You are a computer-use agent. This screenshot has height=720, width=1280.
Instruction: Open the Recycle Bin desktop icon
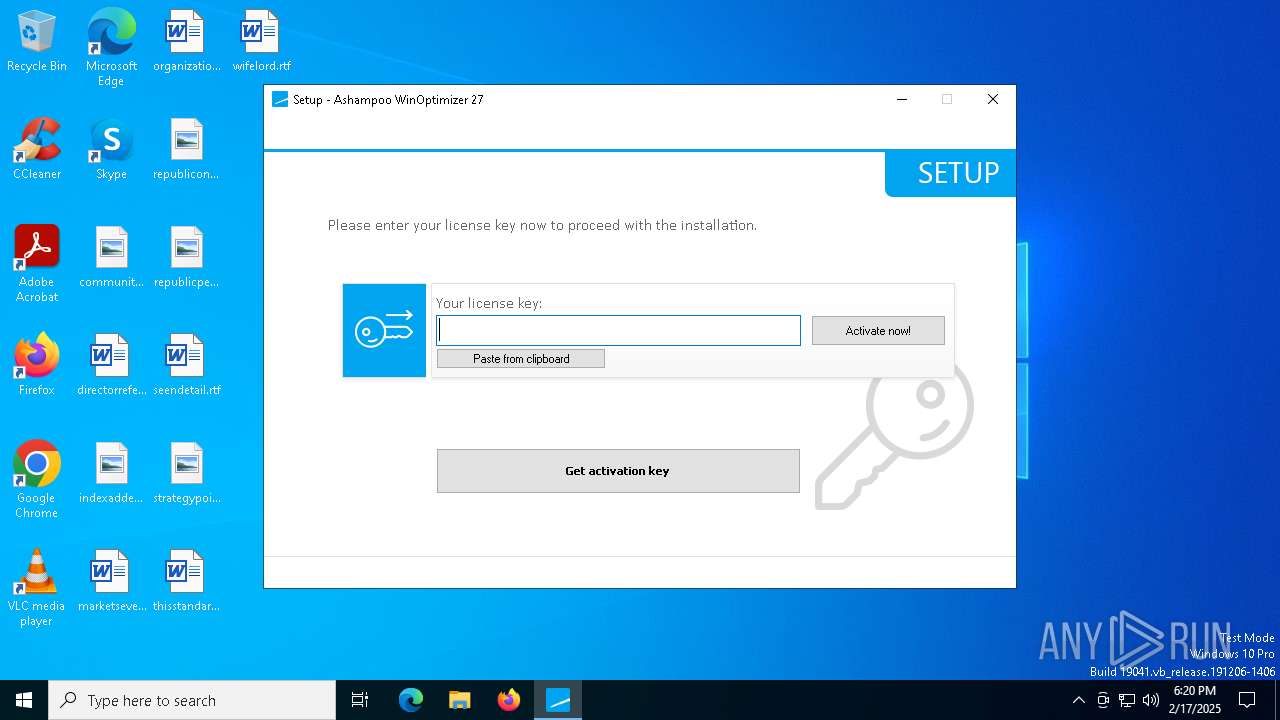click(x=37, y=42)
